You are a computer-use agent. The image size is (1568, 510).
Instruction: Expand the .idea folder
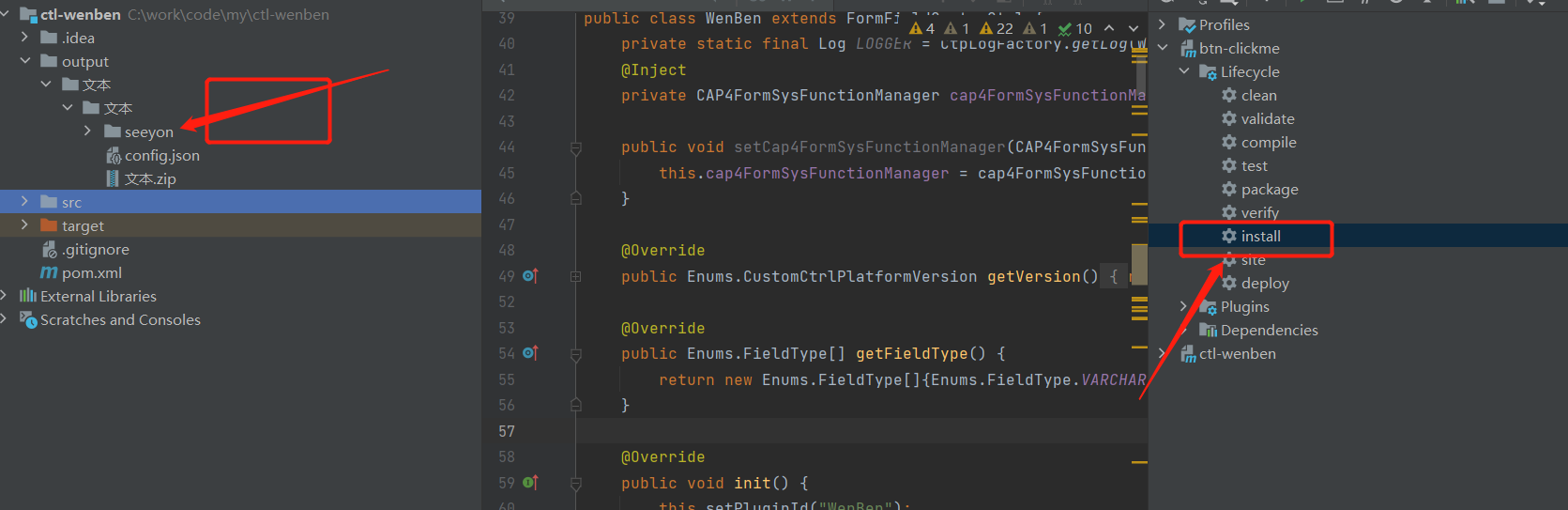[x=24, y=38]
